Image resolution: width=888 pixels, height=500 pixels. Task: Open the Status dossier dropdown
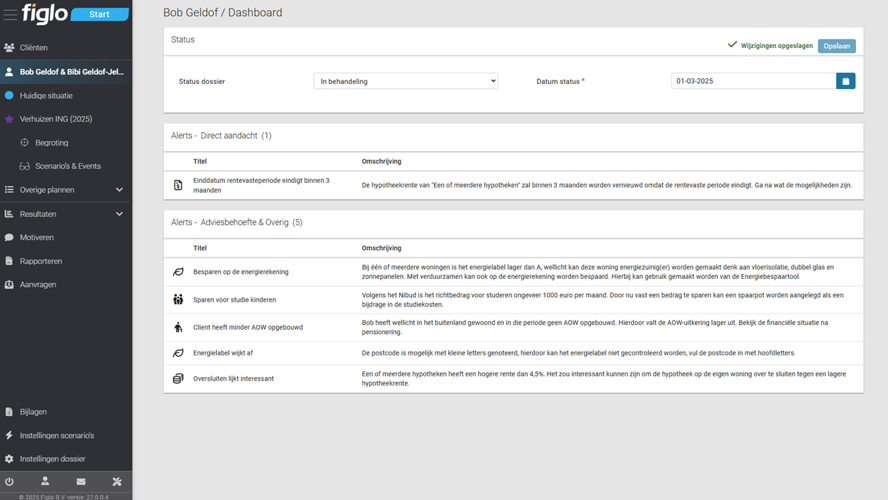[405, 81]
